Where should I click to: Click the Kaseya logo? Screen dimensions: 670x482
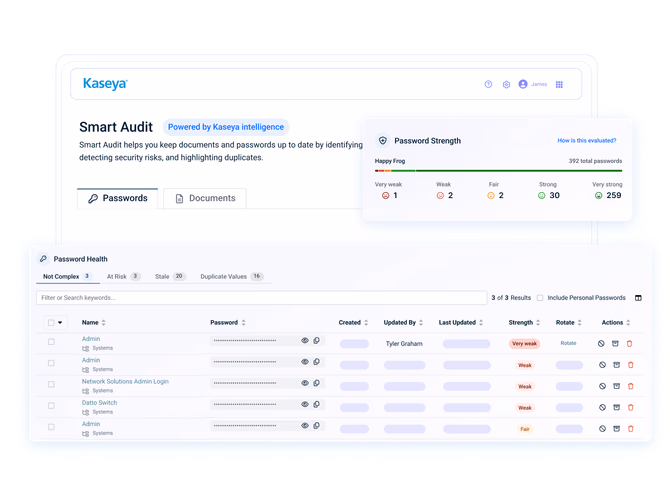105,84
